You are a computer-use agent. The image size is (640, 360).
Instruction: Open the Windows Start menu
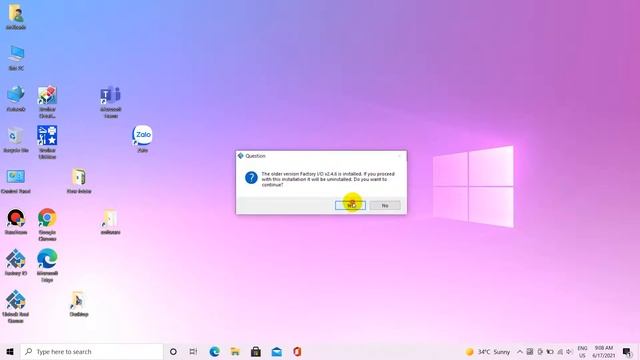[10, 351]
